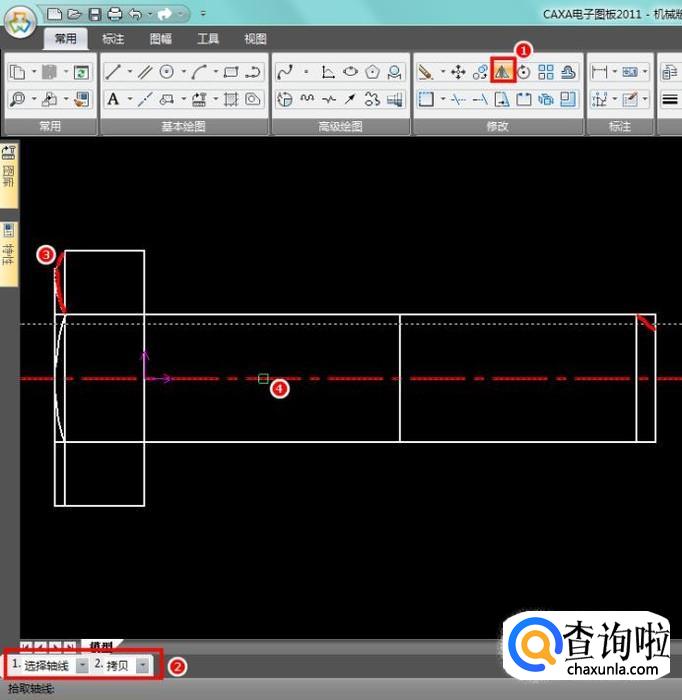
Task: Open the 拷贝 option dropdown
Action: (x=142, y=665)
